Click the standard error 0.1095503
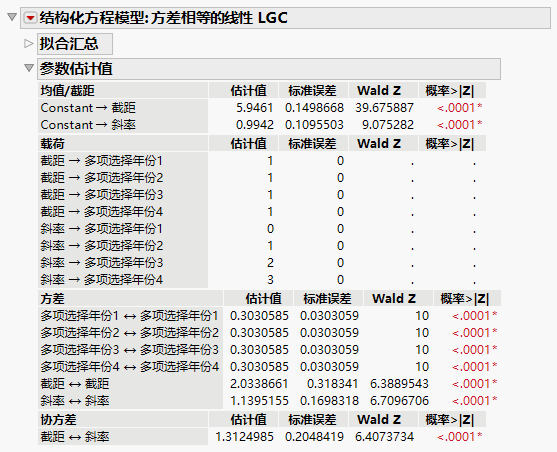Image resolution: width=557 pixels, height=452 pixels. 314,125
